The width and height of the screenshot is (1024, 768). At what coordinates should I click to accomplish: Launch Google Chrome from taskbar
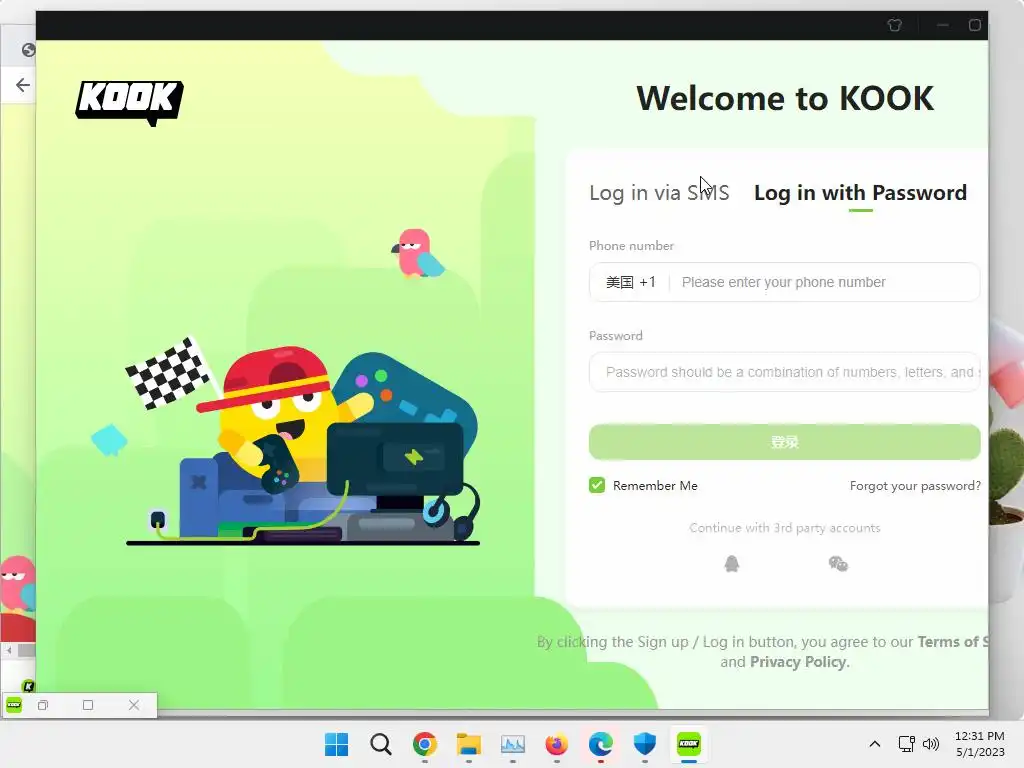[x=424, y=744]
